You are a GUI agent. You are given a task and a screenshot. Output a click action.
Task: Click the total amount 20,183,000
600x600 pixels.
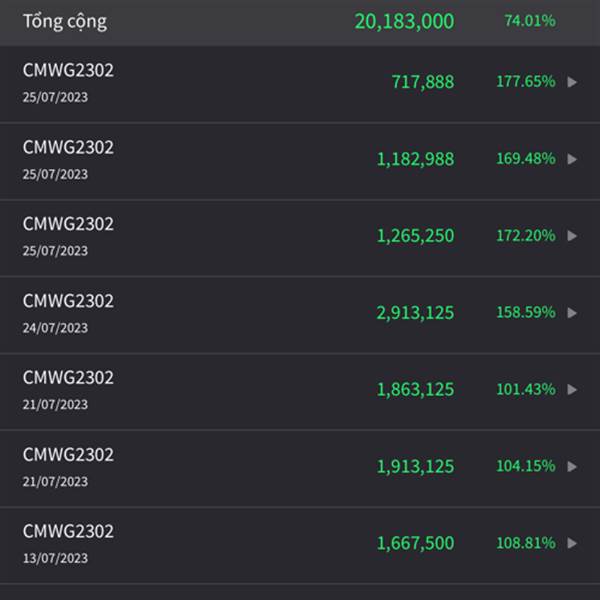(404, 21)
